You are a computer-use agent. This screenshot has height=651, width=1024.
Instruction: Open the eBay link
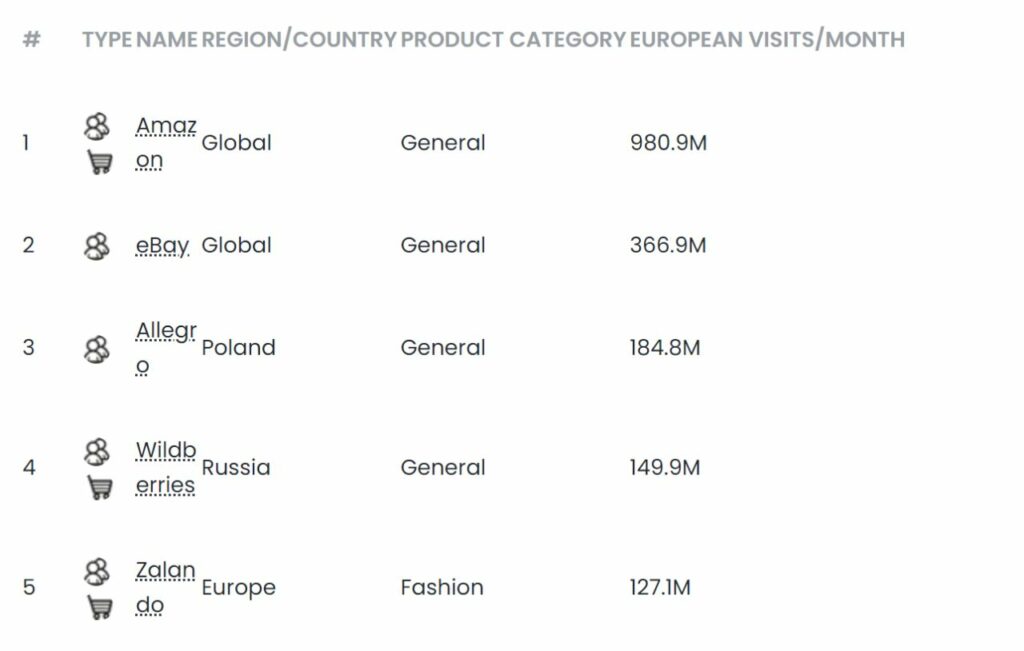coord(162,246)
